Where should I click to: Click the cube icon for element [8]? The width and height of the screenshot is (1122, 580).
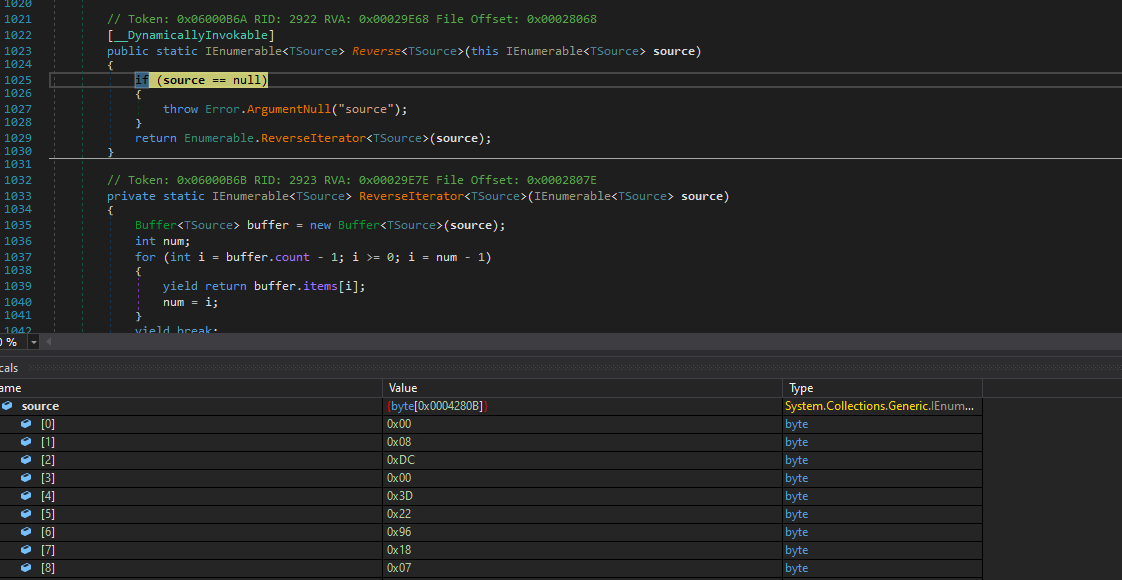(x=26, y=568)
